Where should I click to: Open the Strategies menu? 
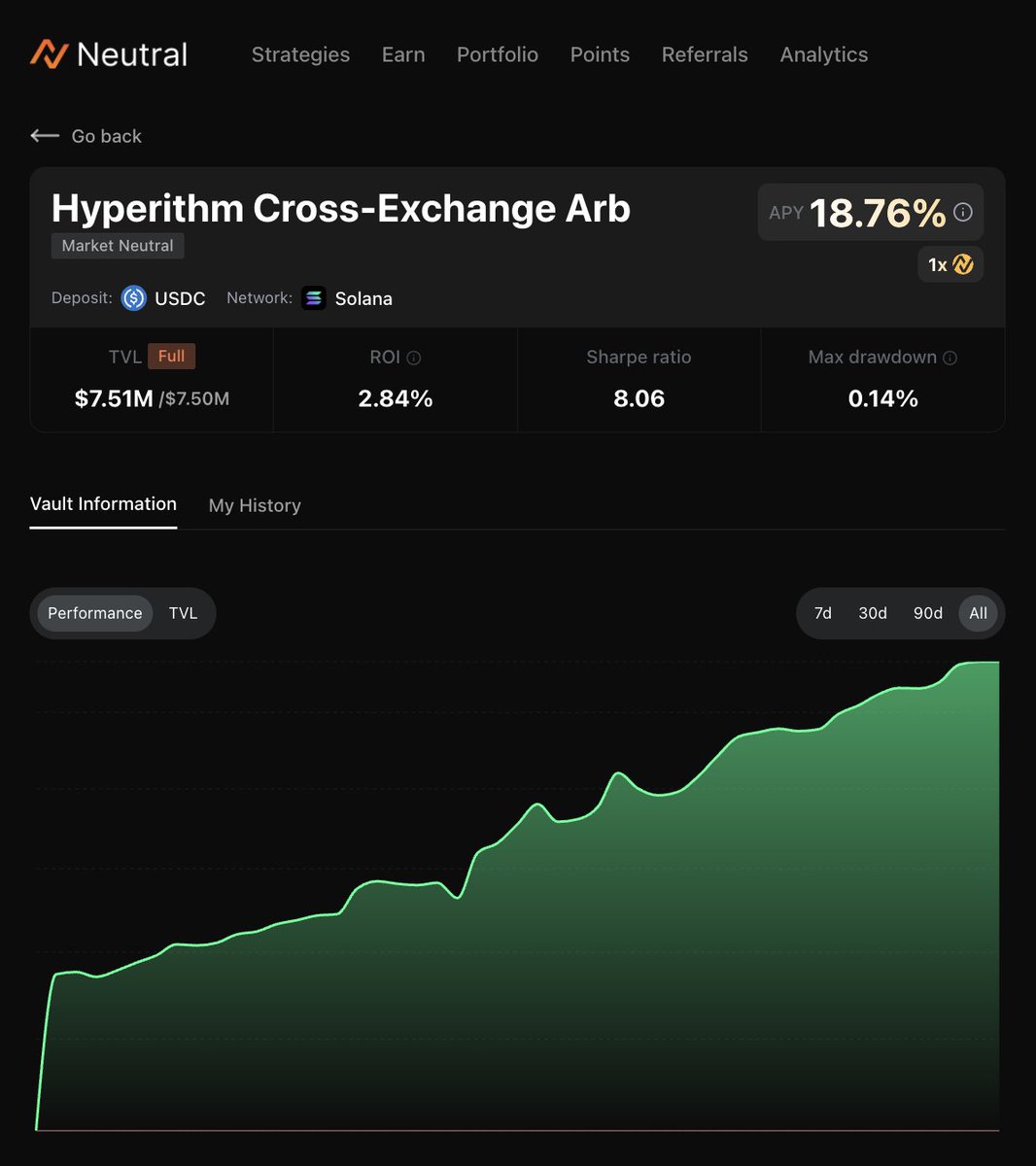click(x=300, y=54)
